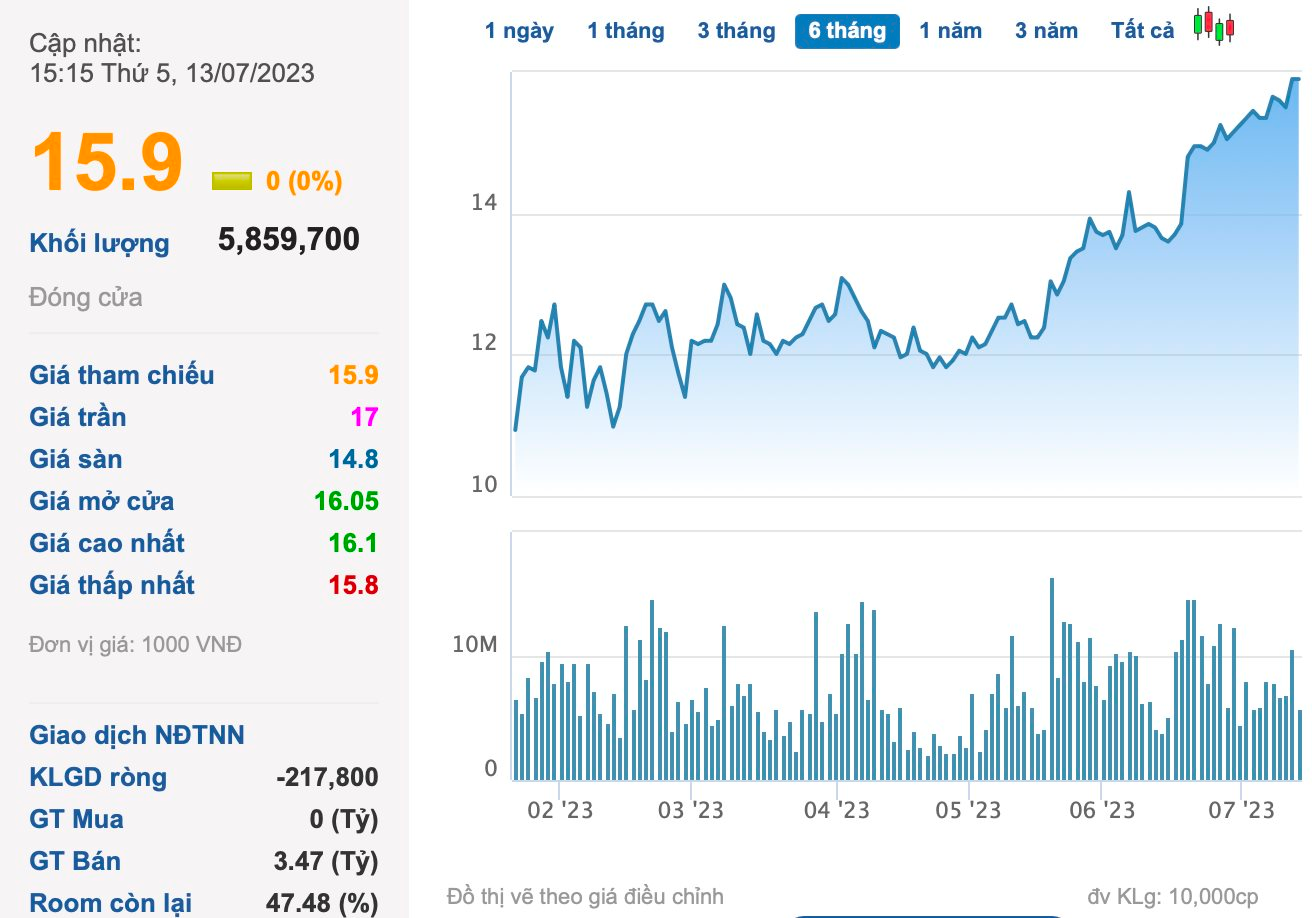Image resolution: width=1312 pixels, height=918 pixels.
Task: Click the 'Room còn lại' value 47.48 (%)
Action: pyautogui.click(x=322, y=903)
